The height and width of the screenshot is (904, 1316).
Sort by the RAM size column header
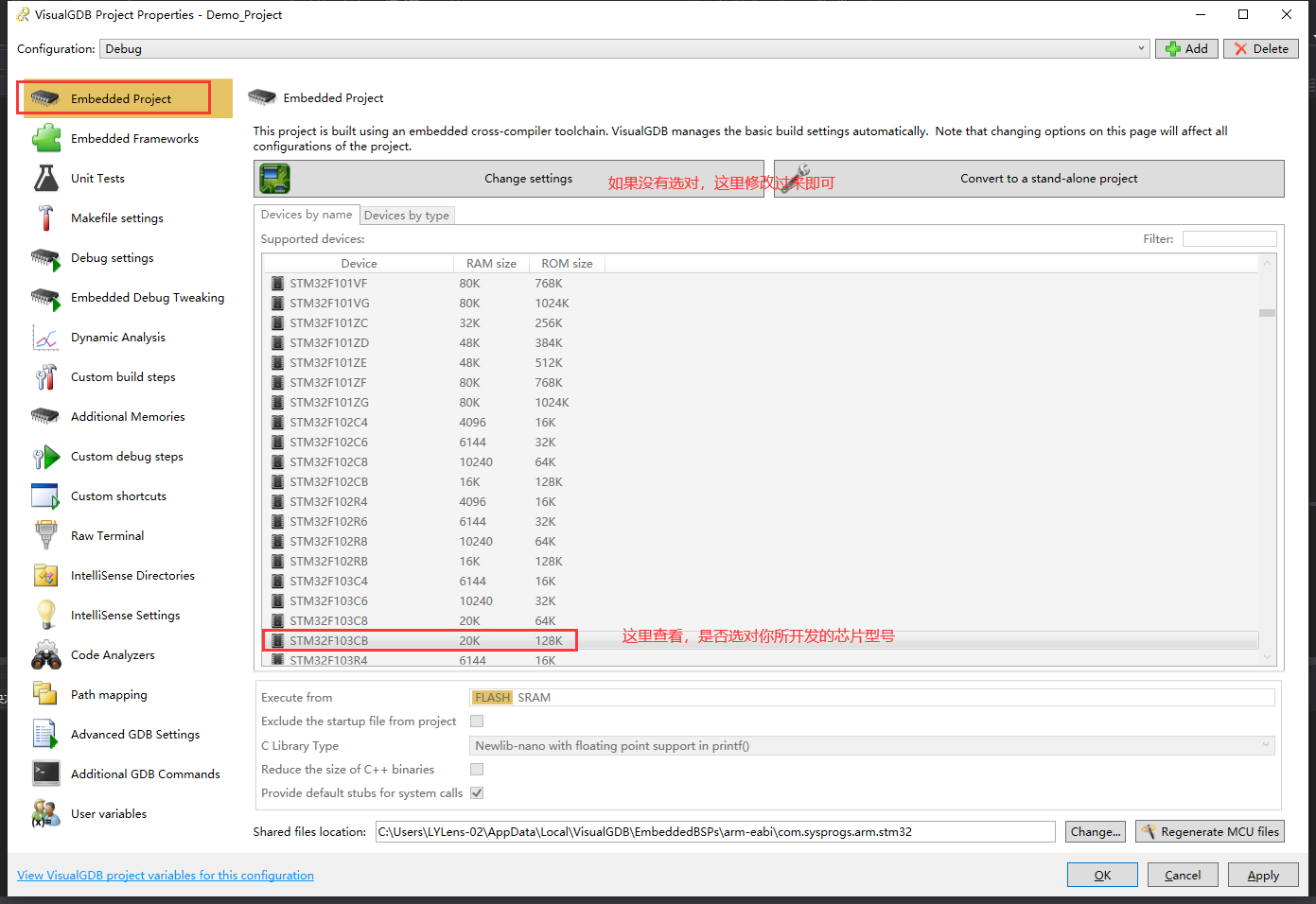(x=491, y=264)
